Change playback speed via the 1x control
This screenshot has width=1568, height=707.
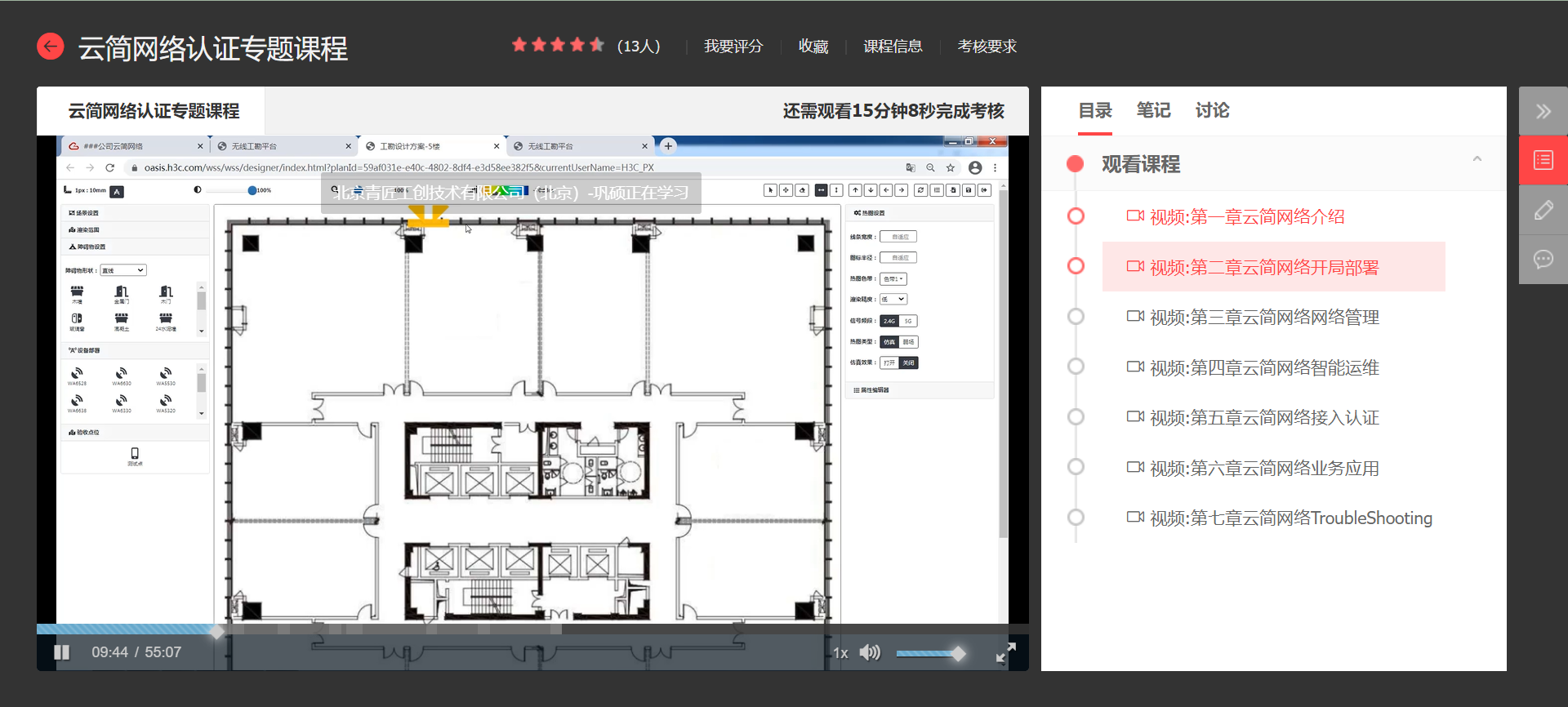[x=840, y=653]
